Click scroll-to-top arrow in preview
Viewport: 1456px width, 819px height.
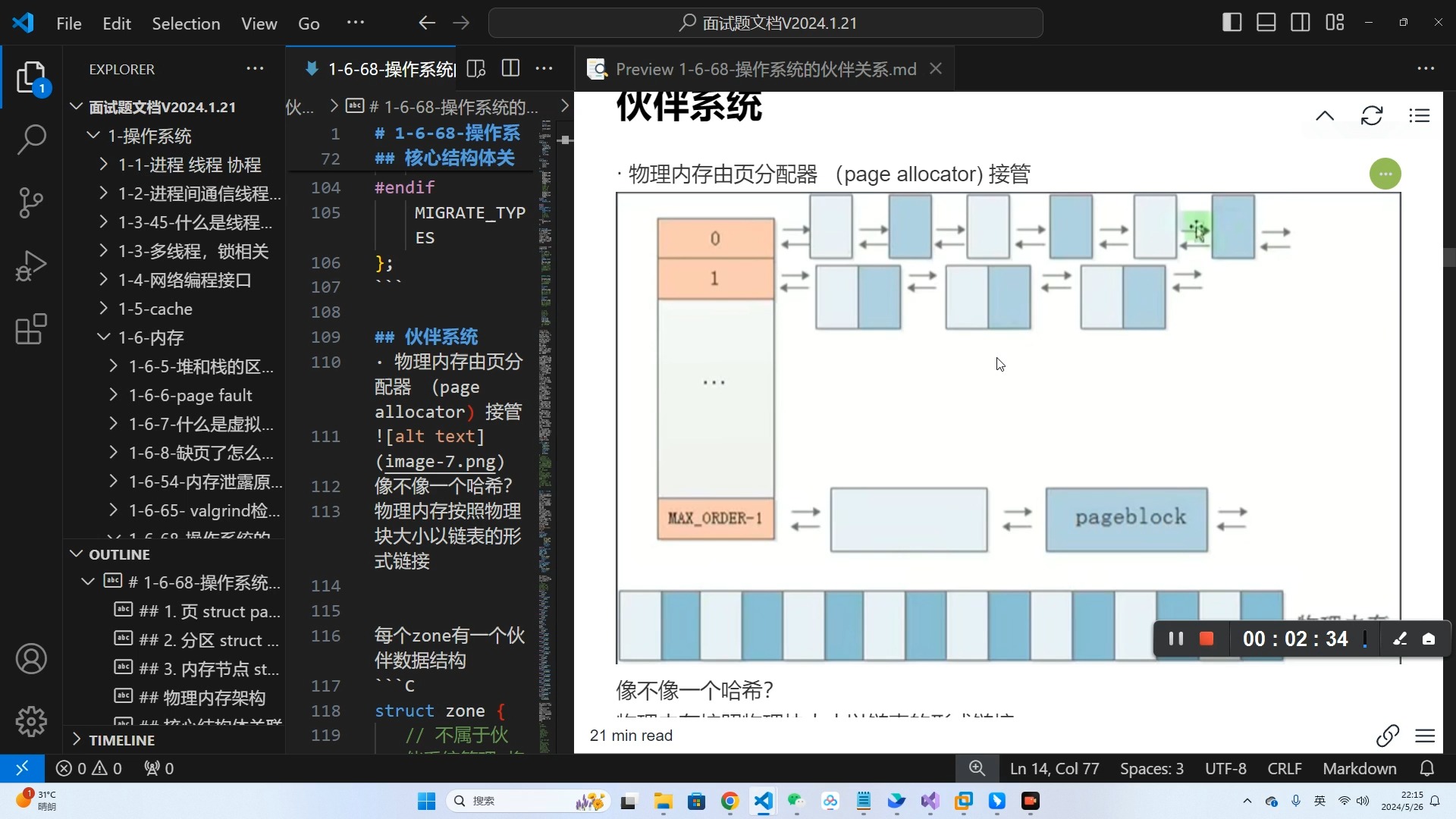[x=1325, y=116]
